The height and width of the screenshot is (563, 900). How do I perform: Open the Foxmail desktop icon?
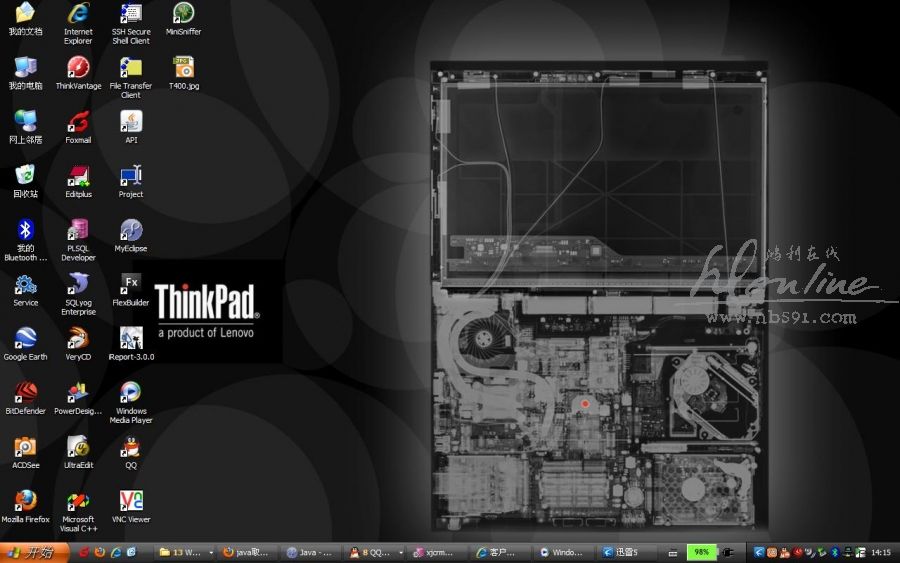pos(78,123)
